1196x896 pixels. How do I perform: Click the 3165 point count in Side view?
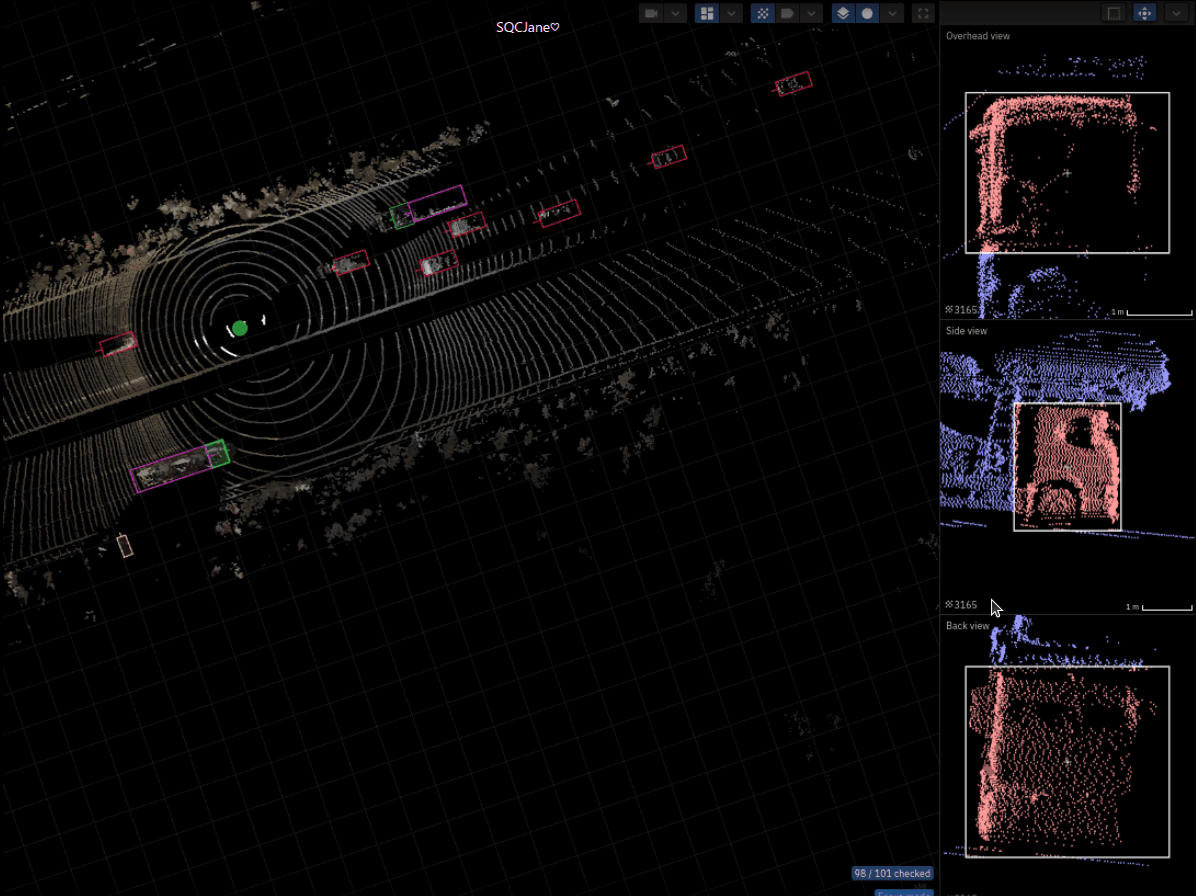coord(961,605)
